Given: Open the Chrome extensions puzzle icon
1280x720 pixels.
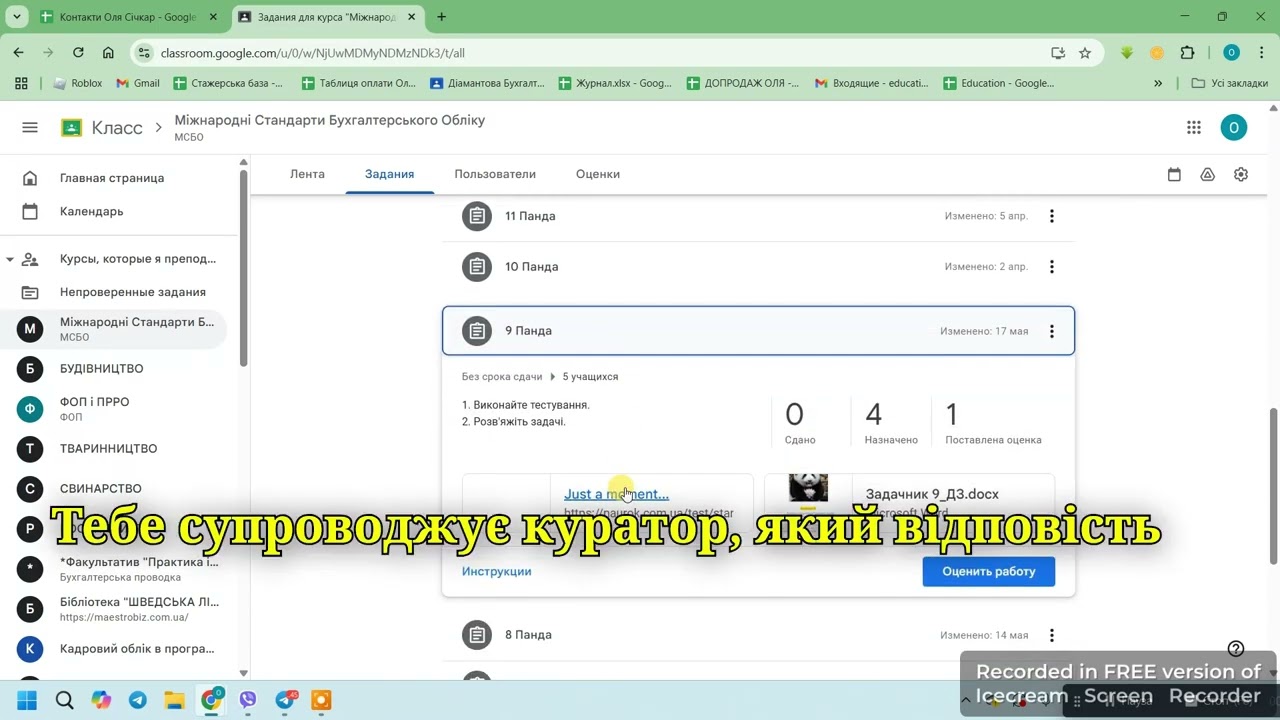Looking at the screenshot, I should click(x=1188, y=53).
